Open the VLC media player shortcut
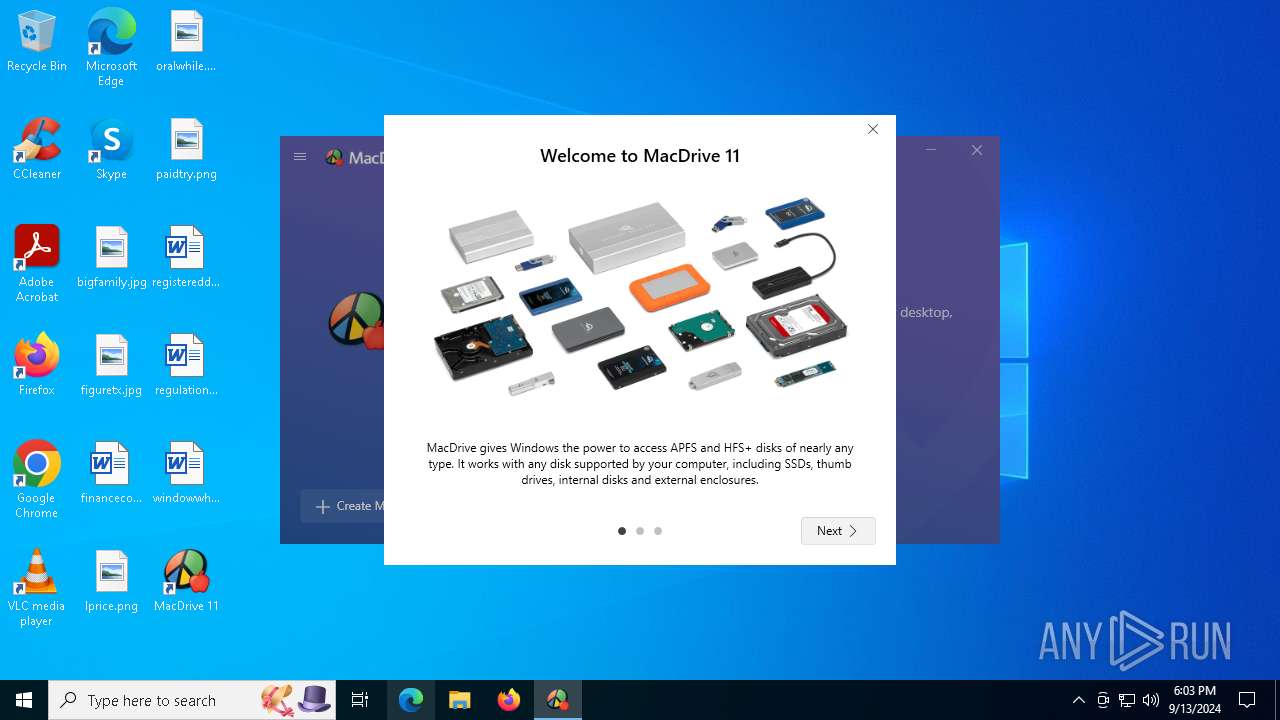Image resolution: width=1280 pixels, height=720 pixels. point(37,588)
